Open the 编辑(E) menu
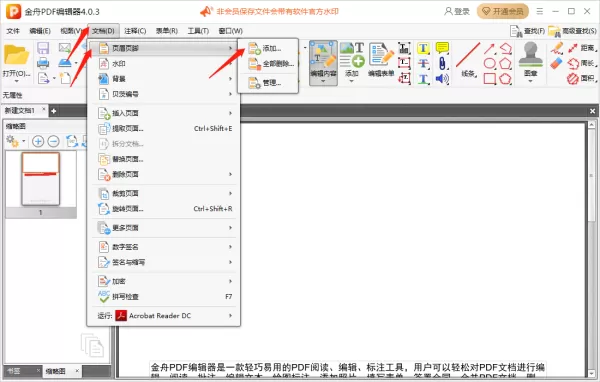 pos(40,31)
